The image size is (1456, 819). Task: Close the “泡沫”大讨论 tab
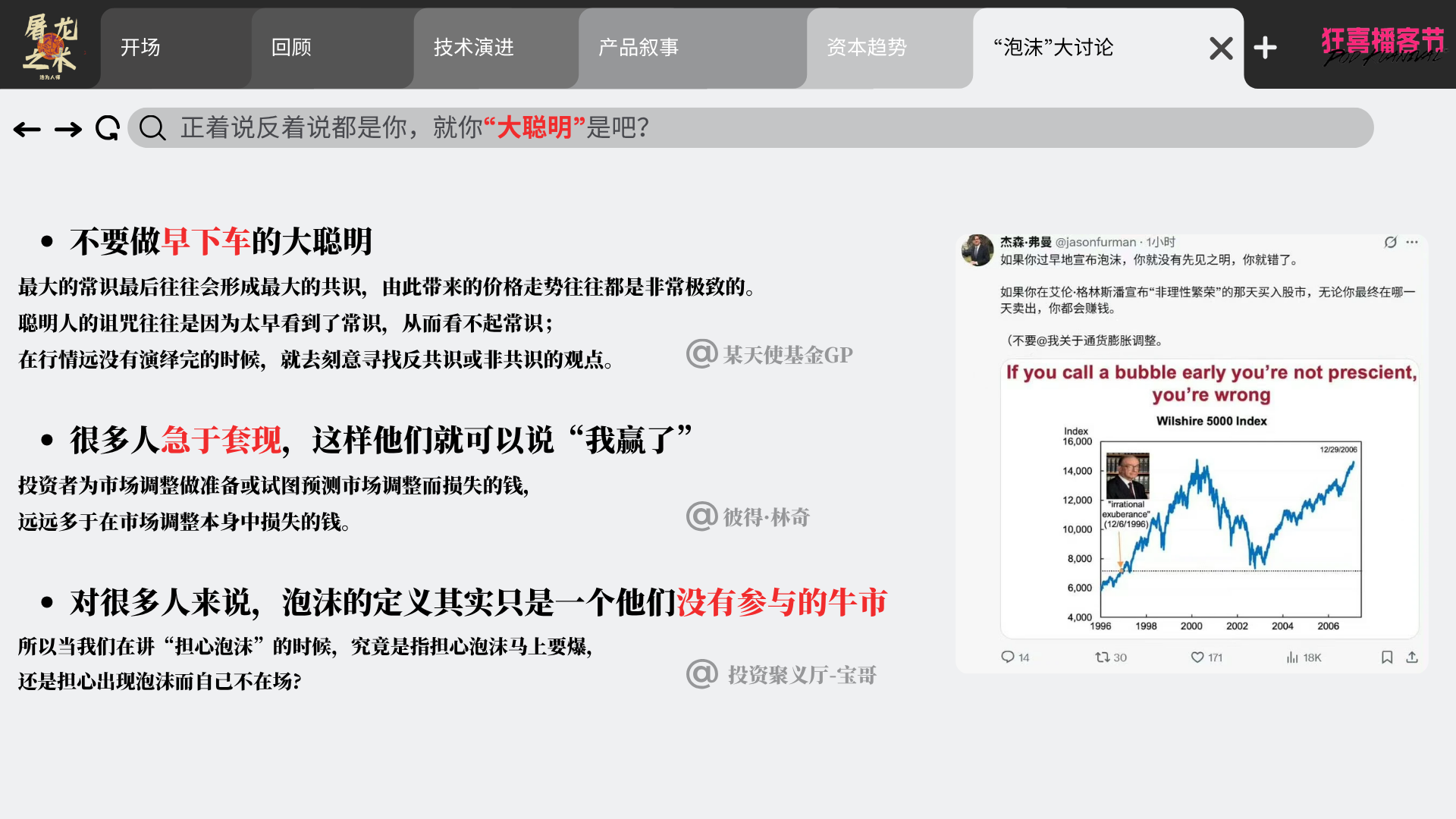pyautogui.click(x=1221, y=48)
